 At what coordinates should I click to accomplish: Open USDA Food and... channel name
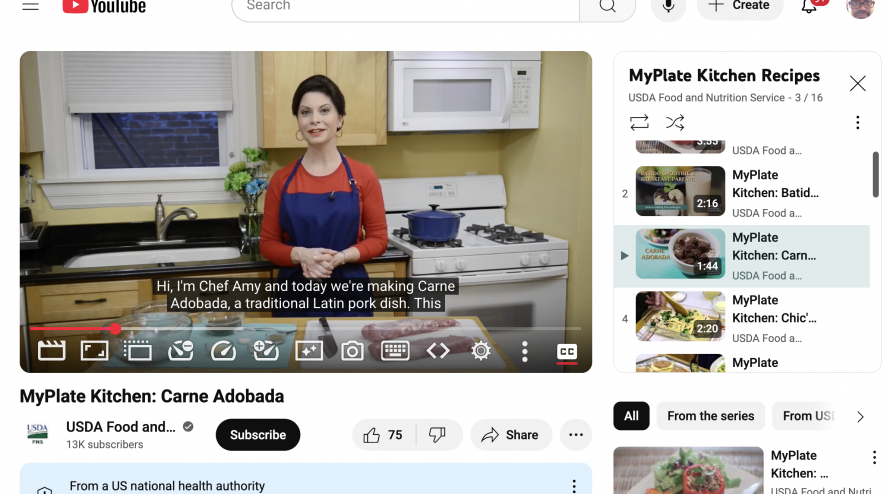click(120, 427)
